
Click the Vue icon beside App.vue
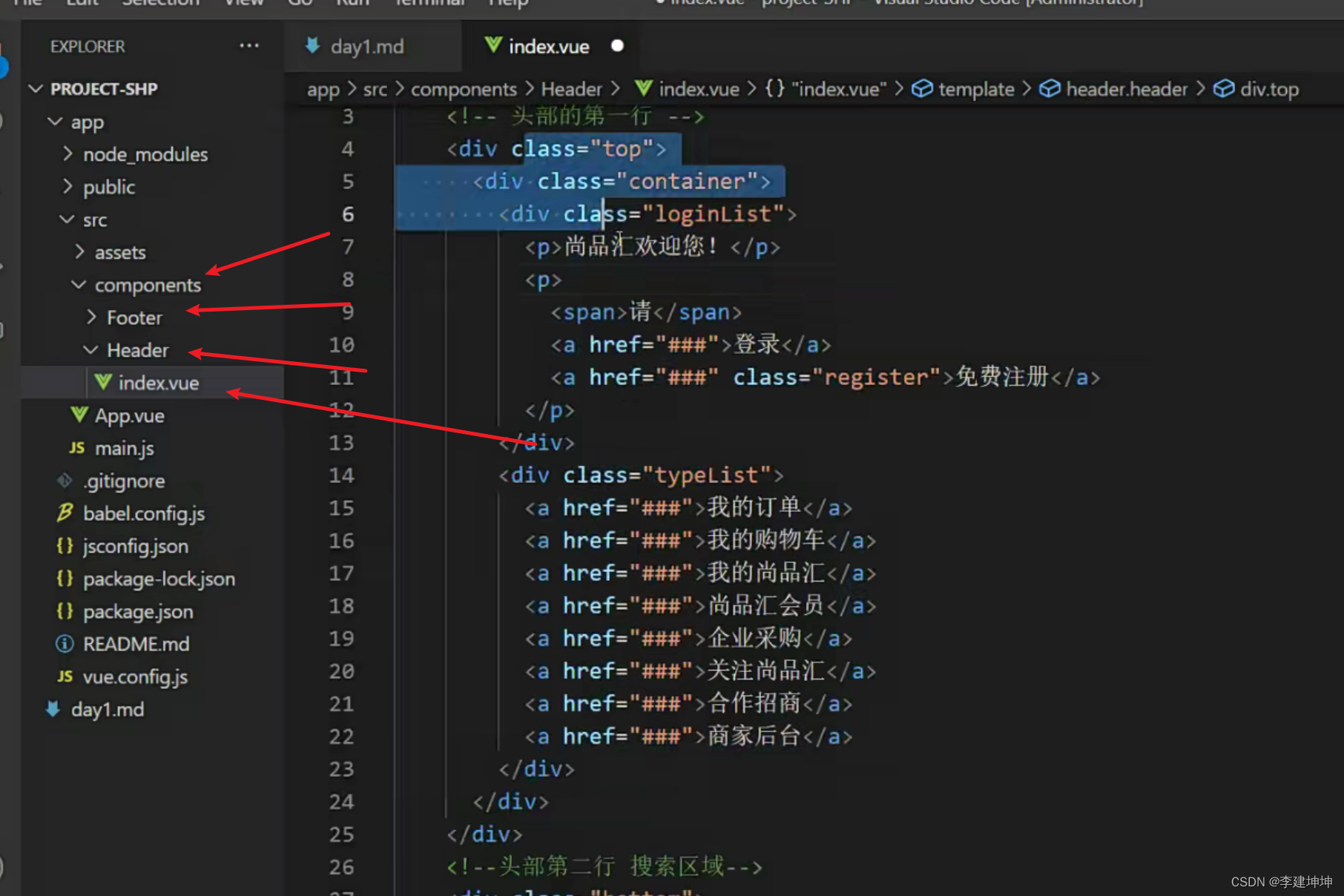pos(79,415)
